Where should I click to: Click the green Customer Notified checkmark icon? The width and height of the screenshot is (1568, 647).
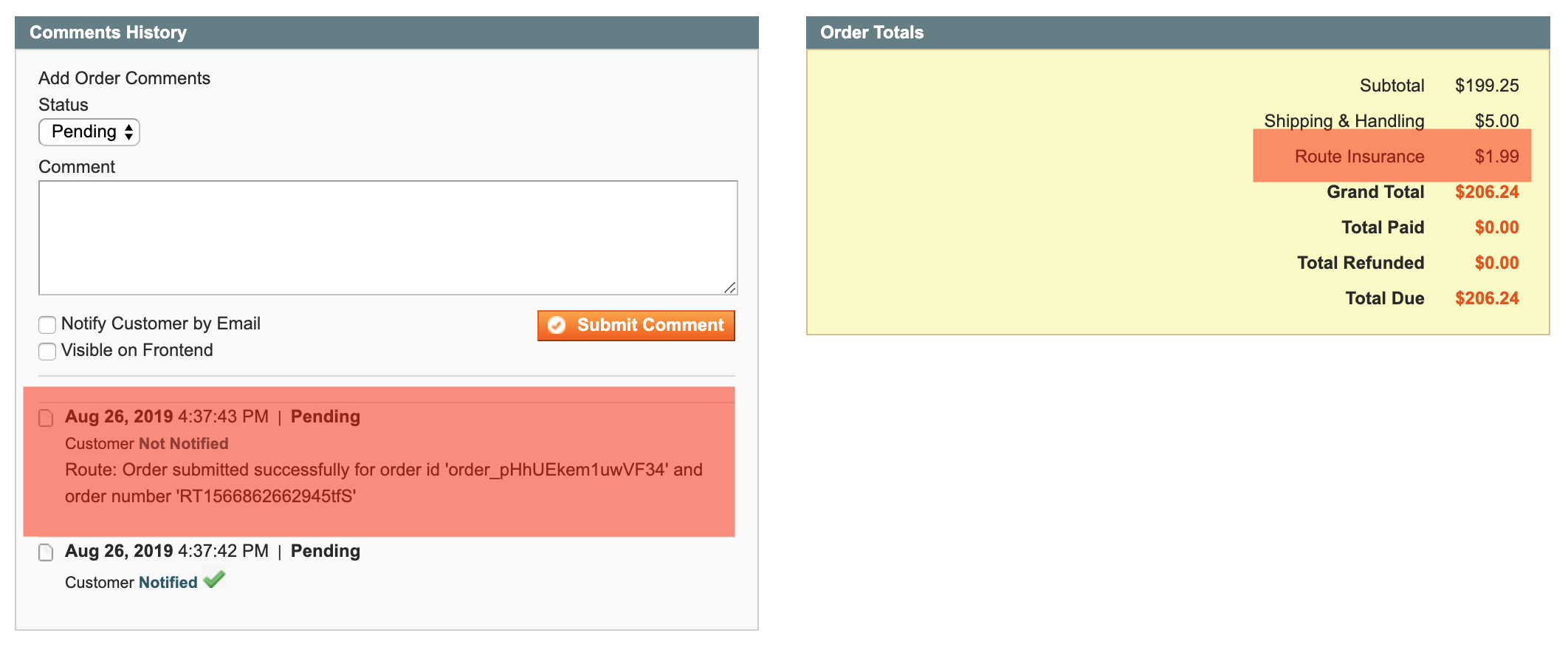pyautogui.click(x=214, y=580)
